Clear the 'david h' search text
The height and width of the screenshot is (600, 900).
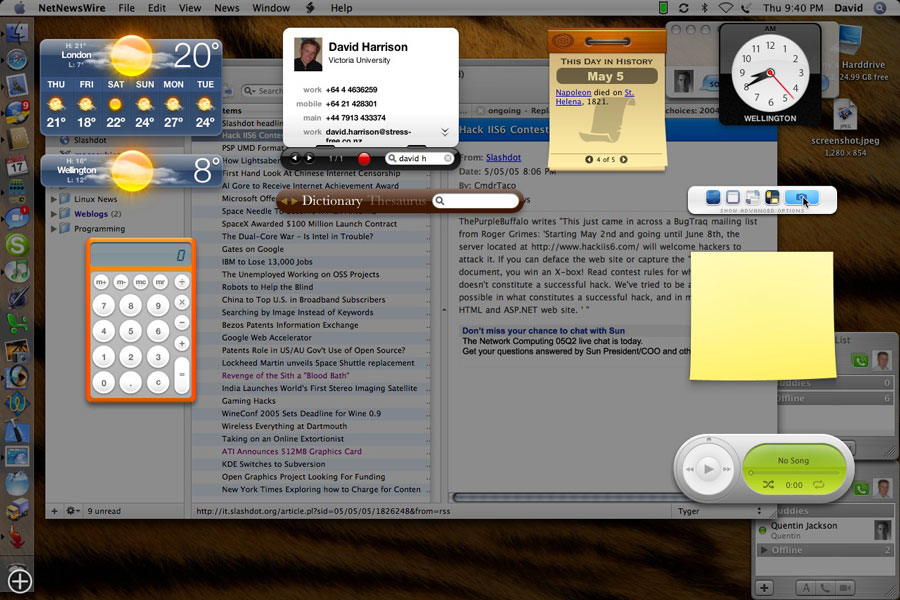pyautogui.click(x=448, y=158)
